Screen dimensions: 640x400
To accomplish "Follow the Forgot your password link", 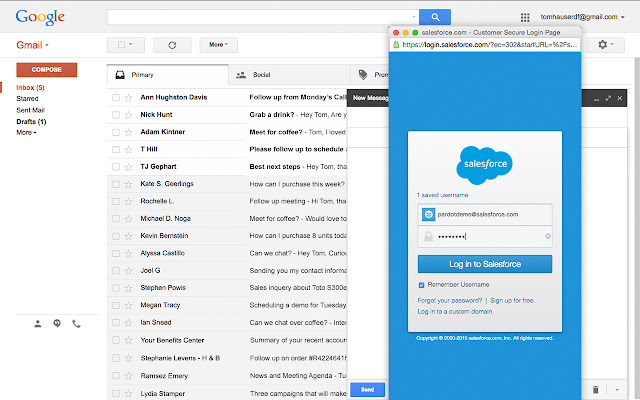I will pos(449,300).
